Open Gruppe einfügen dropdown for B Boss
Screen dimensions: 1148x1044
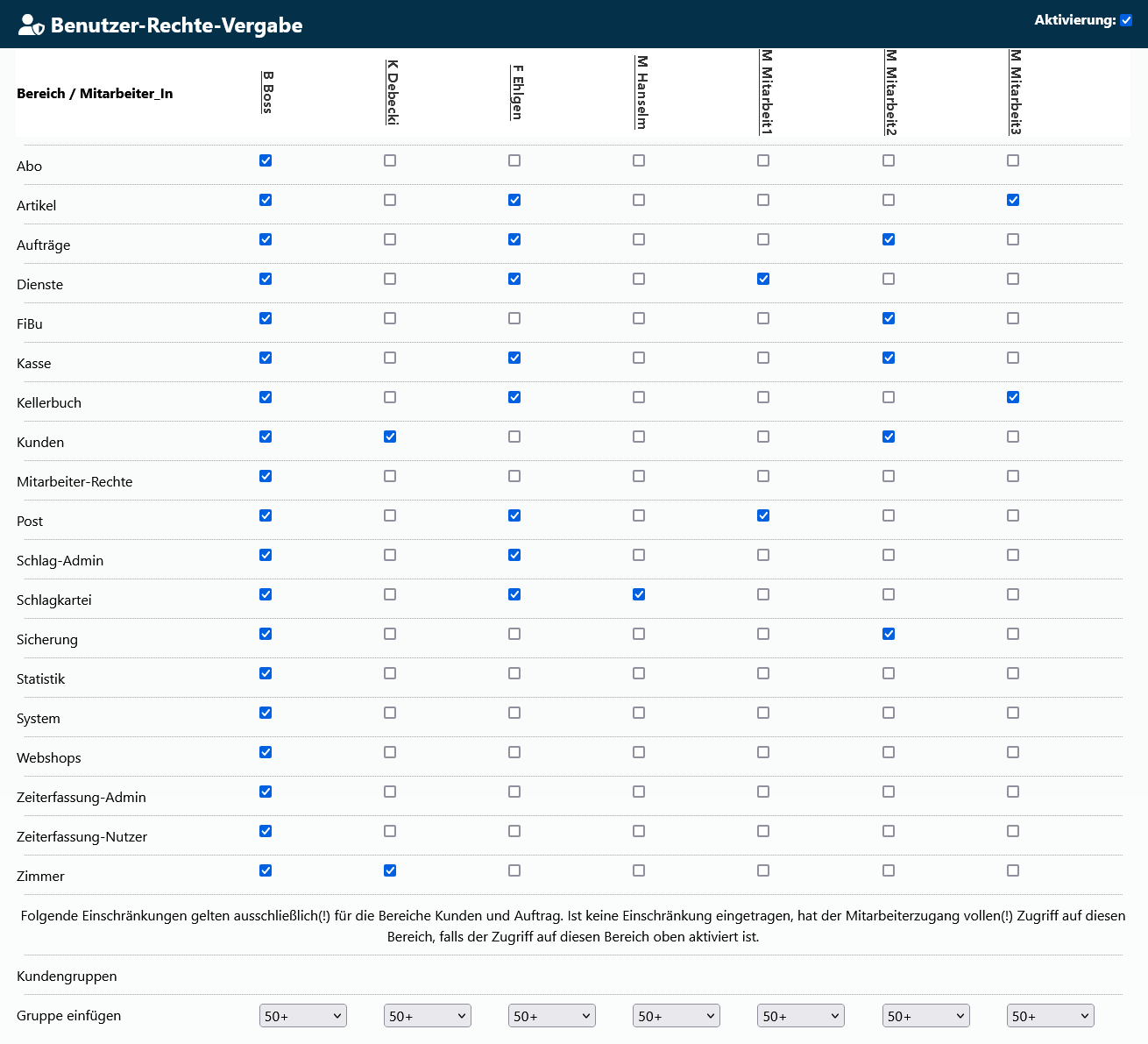[303, 1016]
